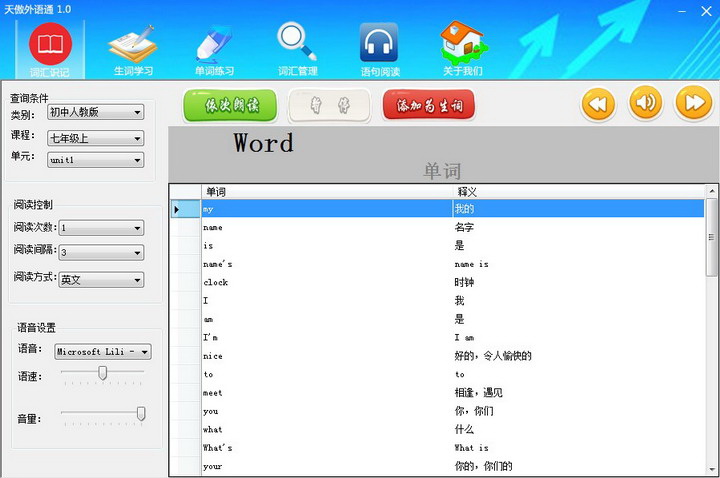Open the 关于我们 house icon
Screen dimensions: 720x478
[x=462, y=43]
